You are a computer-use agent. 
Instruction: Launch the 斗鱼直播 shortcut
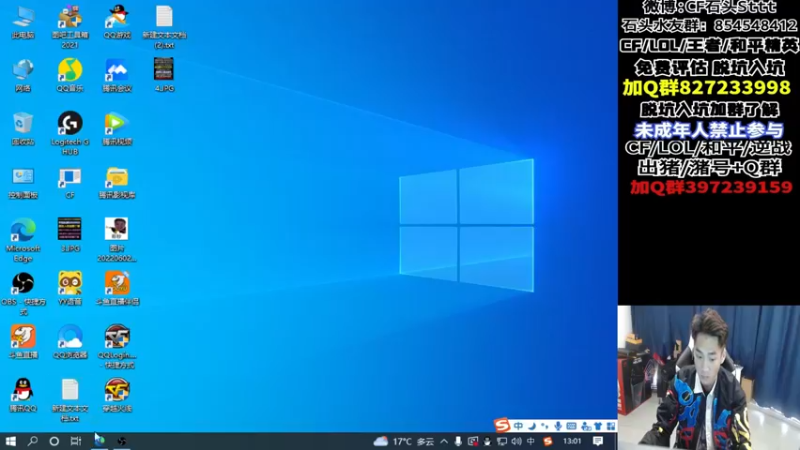pos(23,341)
